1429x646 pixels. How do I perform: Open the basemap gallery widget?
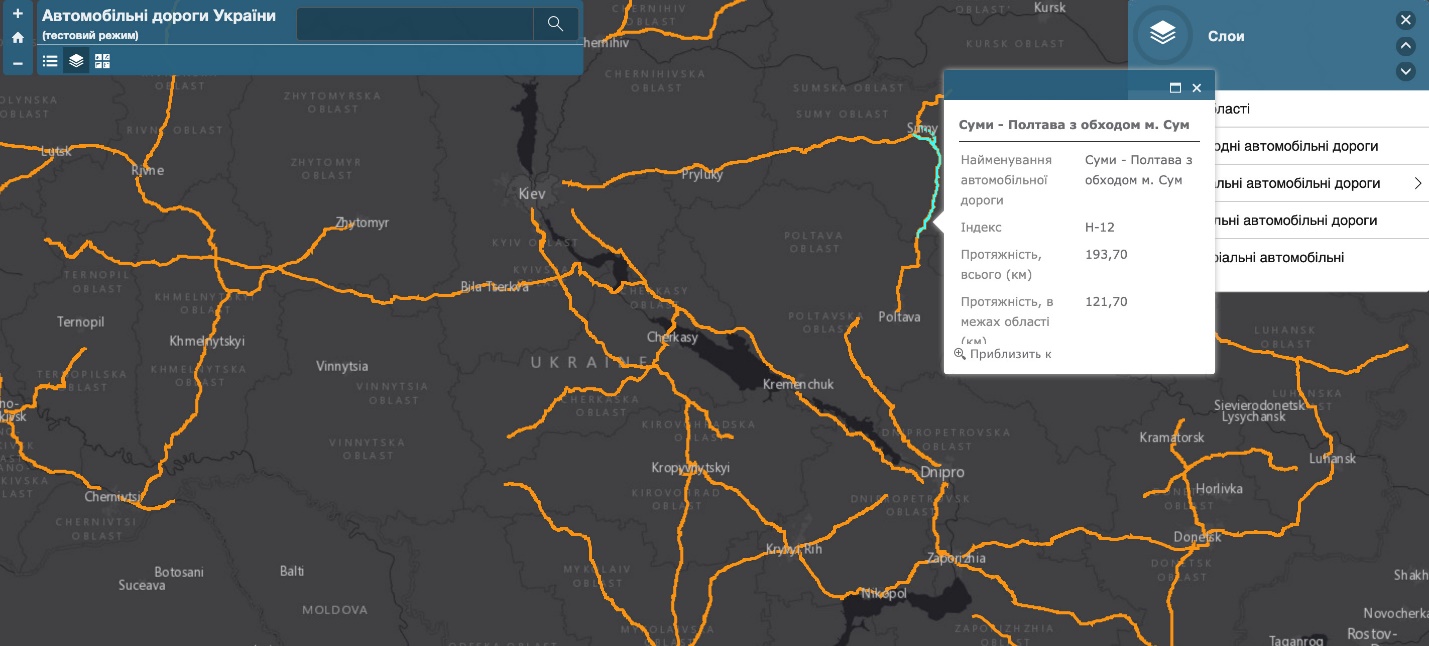(x=102, y=61)
